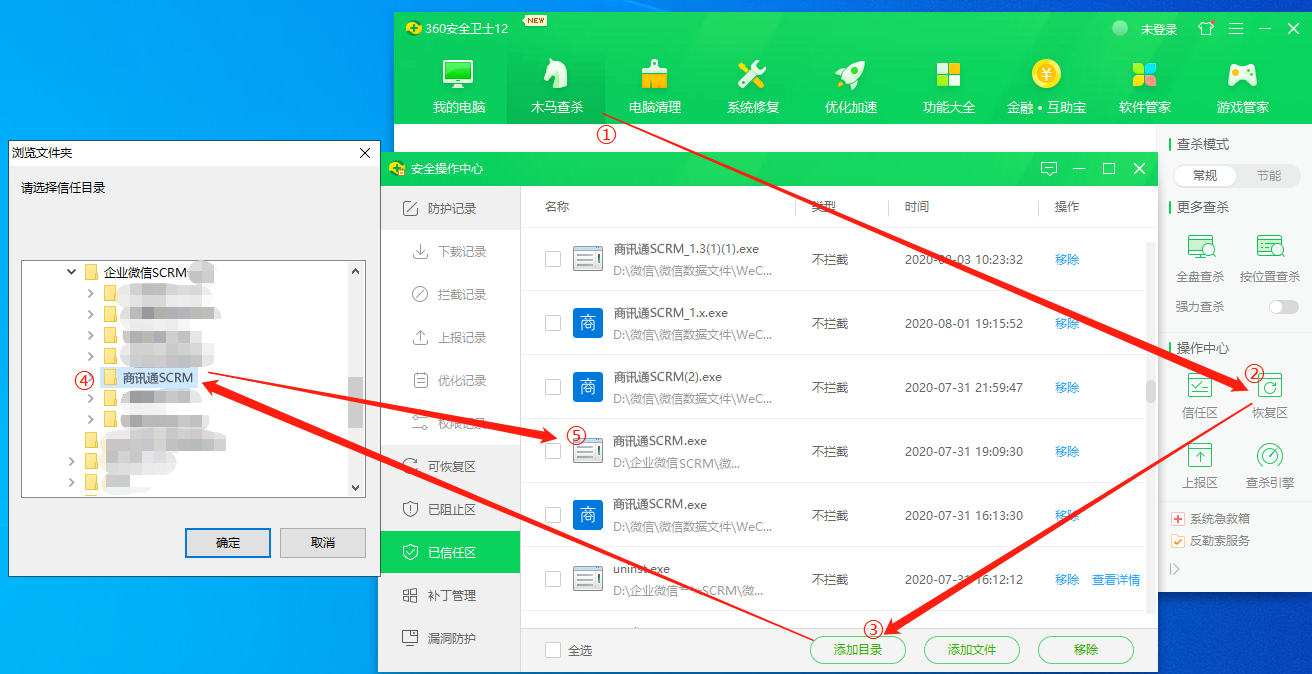
Task: Switch to 已阻止区 tab
Action: [450, 509]
